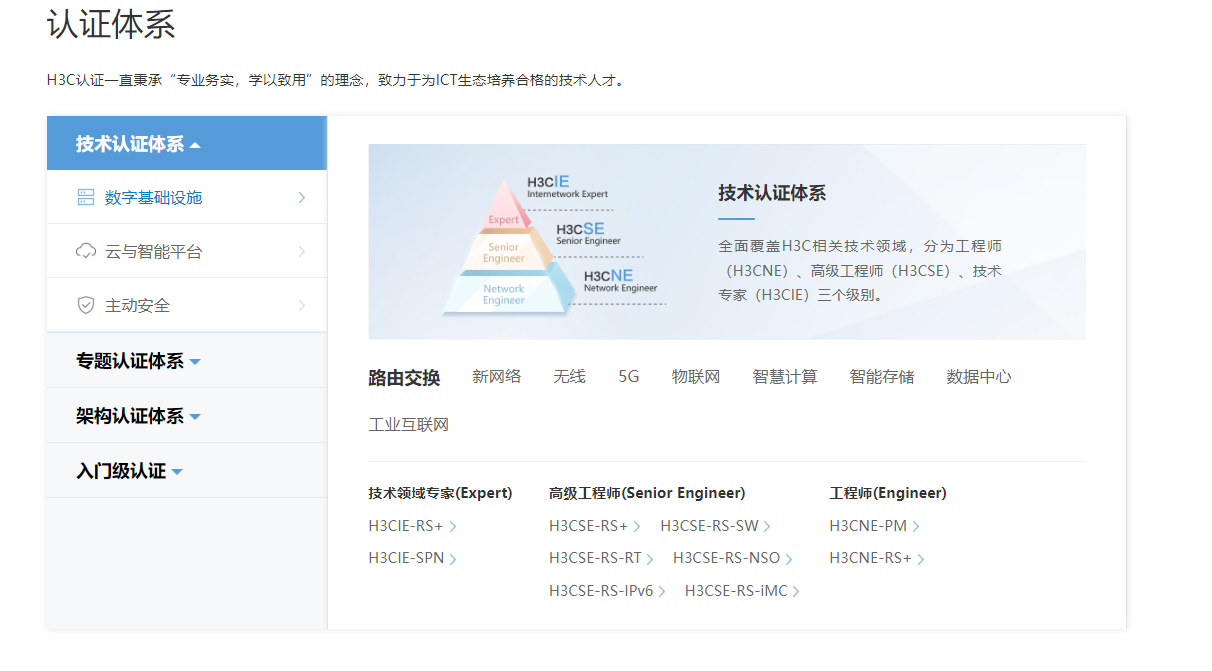Open the 数字基础设施 chevron arrow
This screenshot has height=671, width=1212.
click(301, 198)
